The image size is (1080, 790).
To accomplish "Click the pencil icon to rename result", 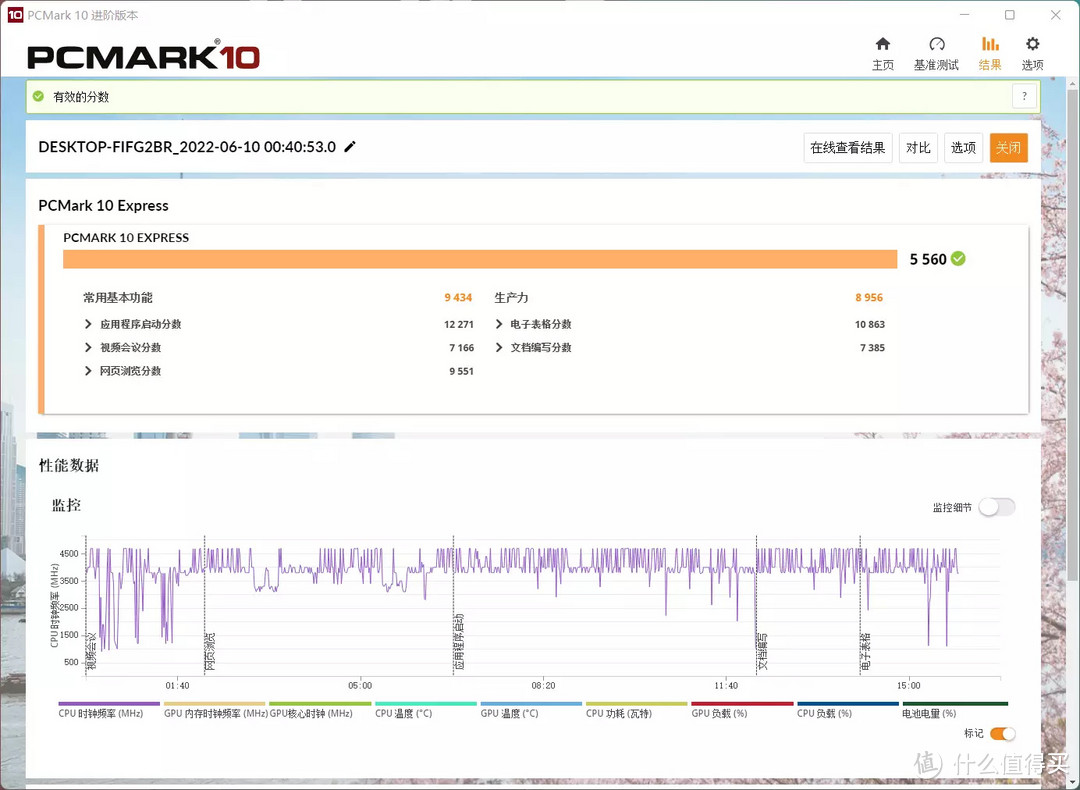I will 350,146.
